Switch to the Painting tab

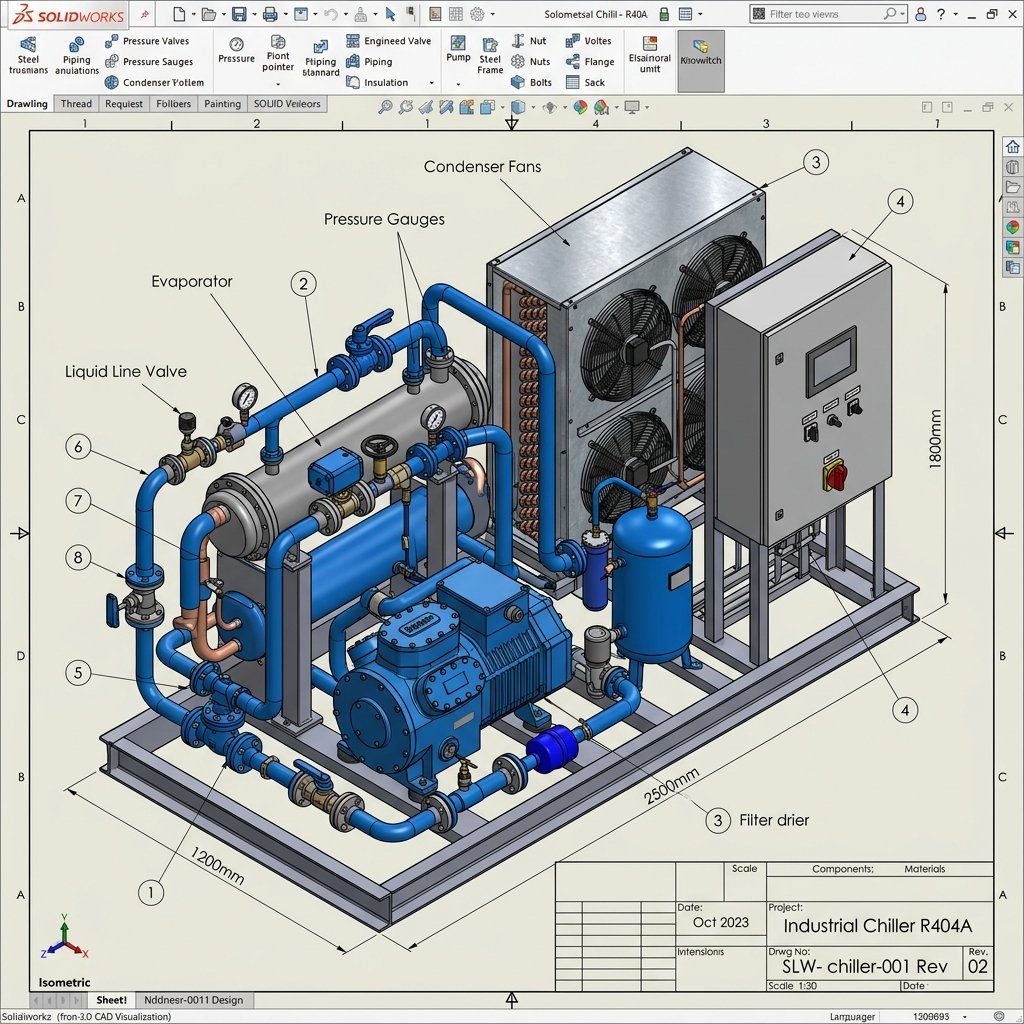(x=223, y=104)
